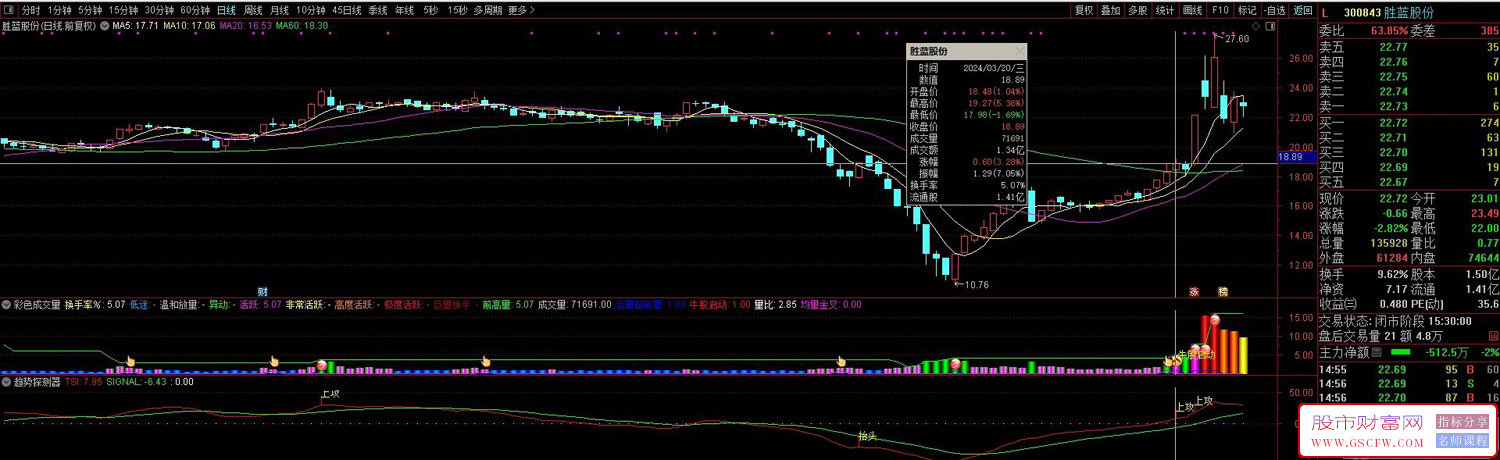Click the 名师课程 link
Screen dimensions: 1500x460
pyautogui.click(x=1463, y=441)
